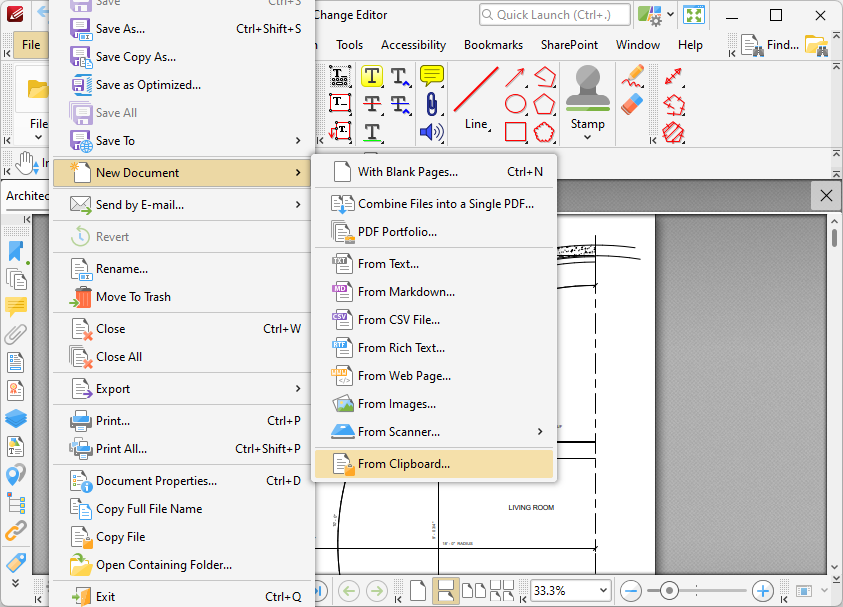Expand the Save To submenu
843x607 pixels.
180,143
